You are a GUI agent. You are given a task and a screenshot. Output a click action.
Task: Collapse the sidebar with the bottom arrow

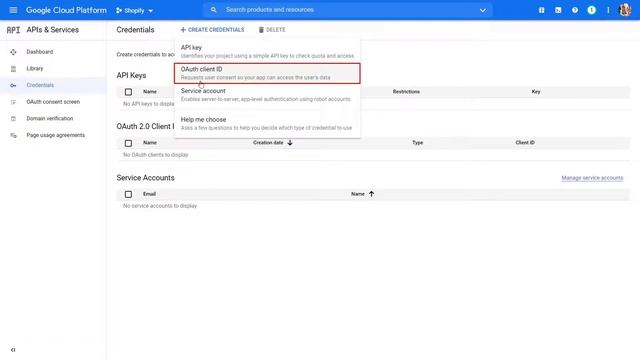13,350
